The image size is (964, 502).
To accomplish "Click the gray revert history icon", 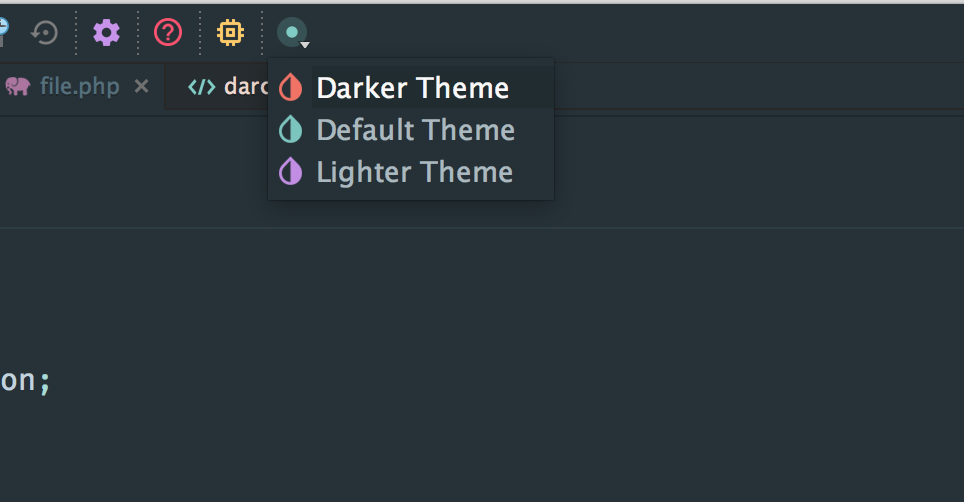I will (45, 33).
